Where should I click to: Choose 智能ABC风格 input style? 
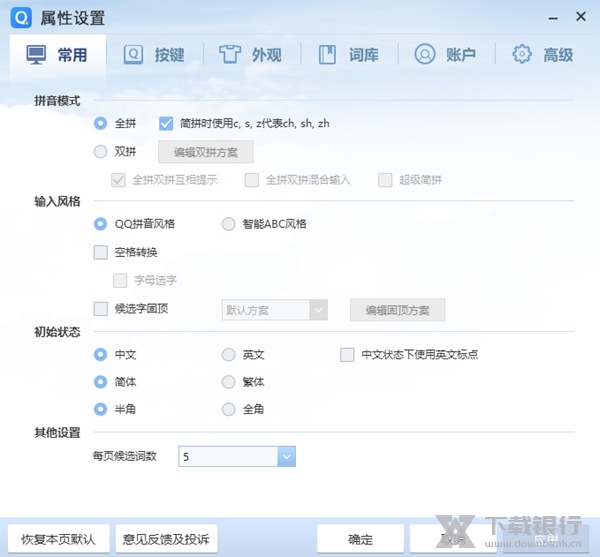coord(228,224)
